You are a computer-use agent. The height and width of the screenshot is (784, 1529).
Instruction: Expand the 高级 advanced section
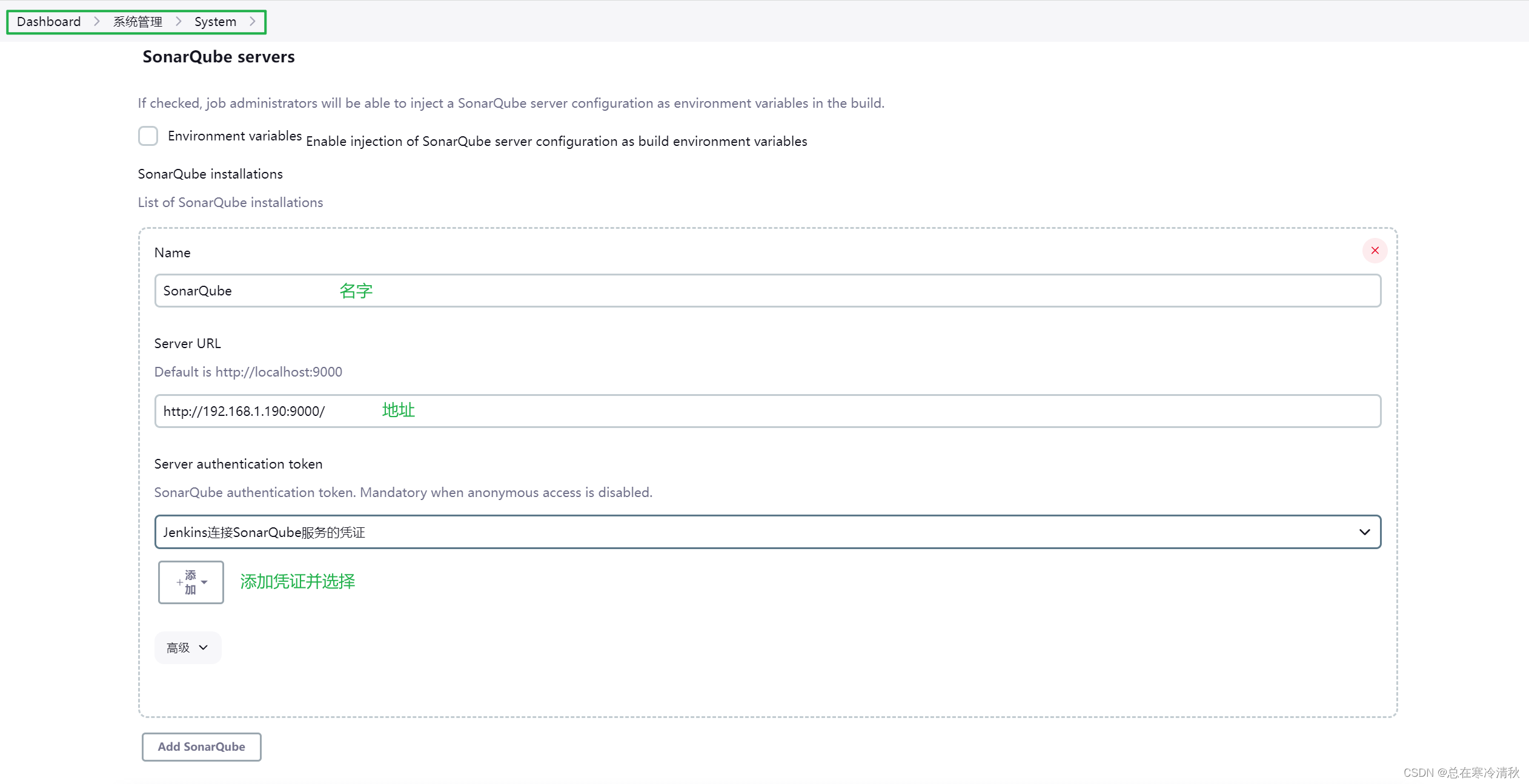click(188, 648)
